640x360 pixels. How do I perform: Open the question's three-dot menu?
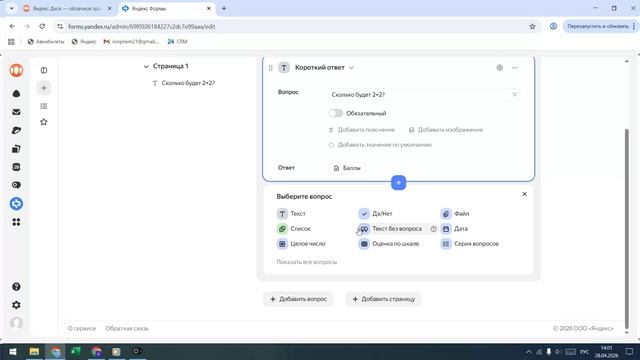click(515, 68)
